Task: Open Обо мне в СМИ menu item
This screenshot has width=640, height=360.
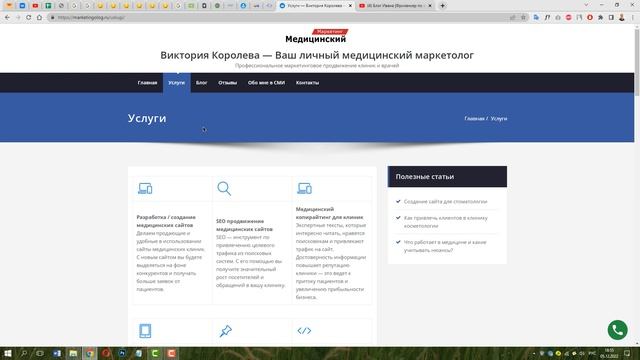Action: click(x=267, y=83)
